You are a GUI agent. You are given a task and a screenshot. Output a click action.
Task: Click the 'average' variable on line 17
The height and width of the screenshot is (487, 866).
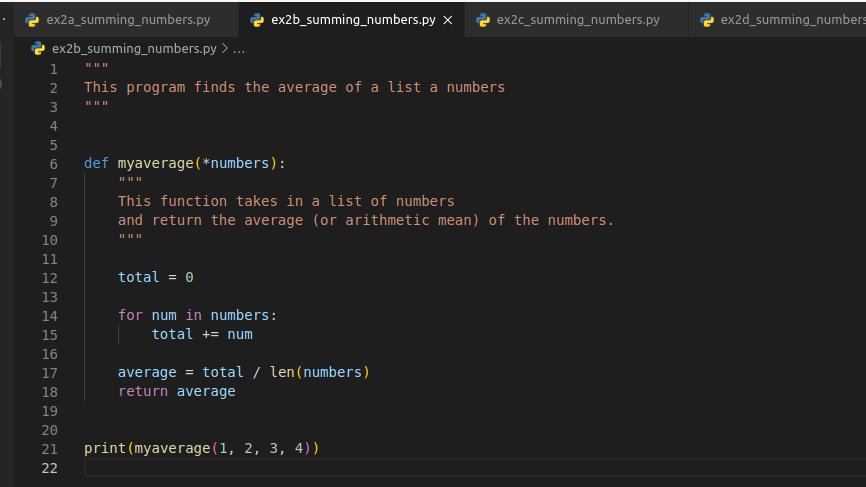click(147, 372)
